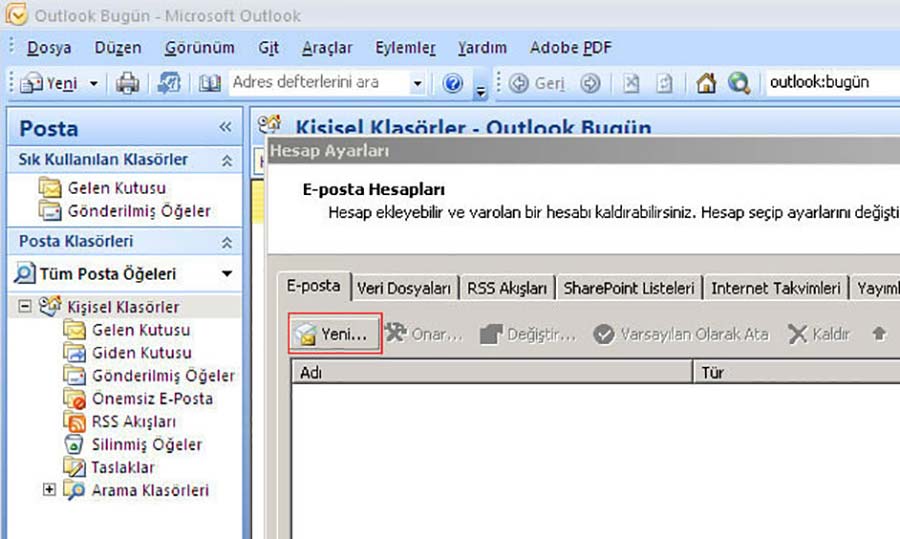Collapse the Posta navigation pane chevrons
900x539 pixels.
225,127
